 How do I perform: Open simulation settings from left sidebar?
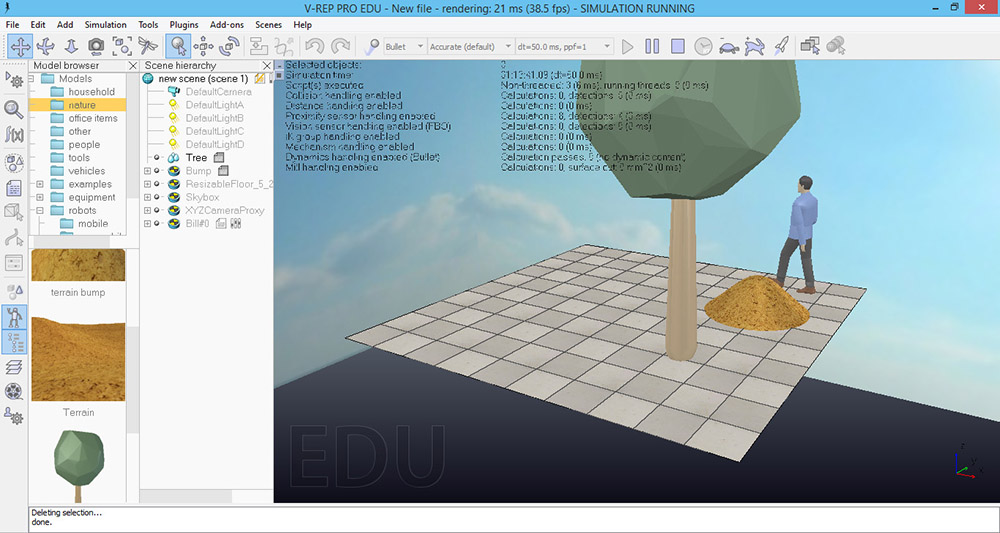click(x=14, y=80)
